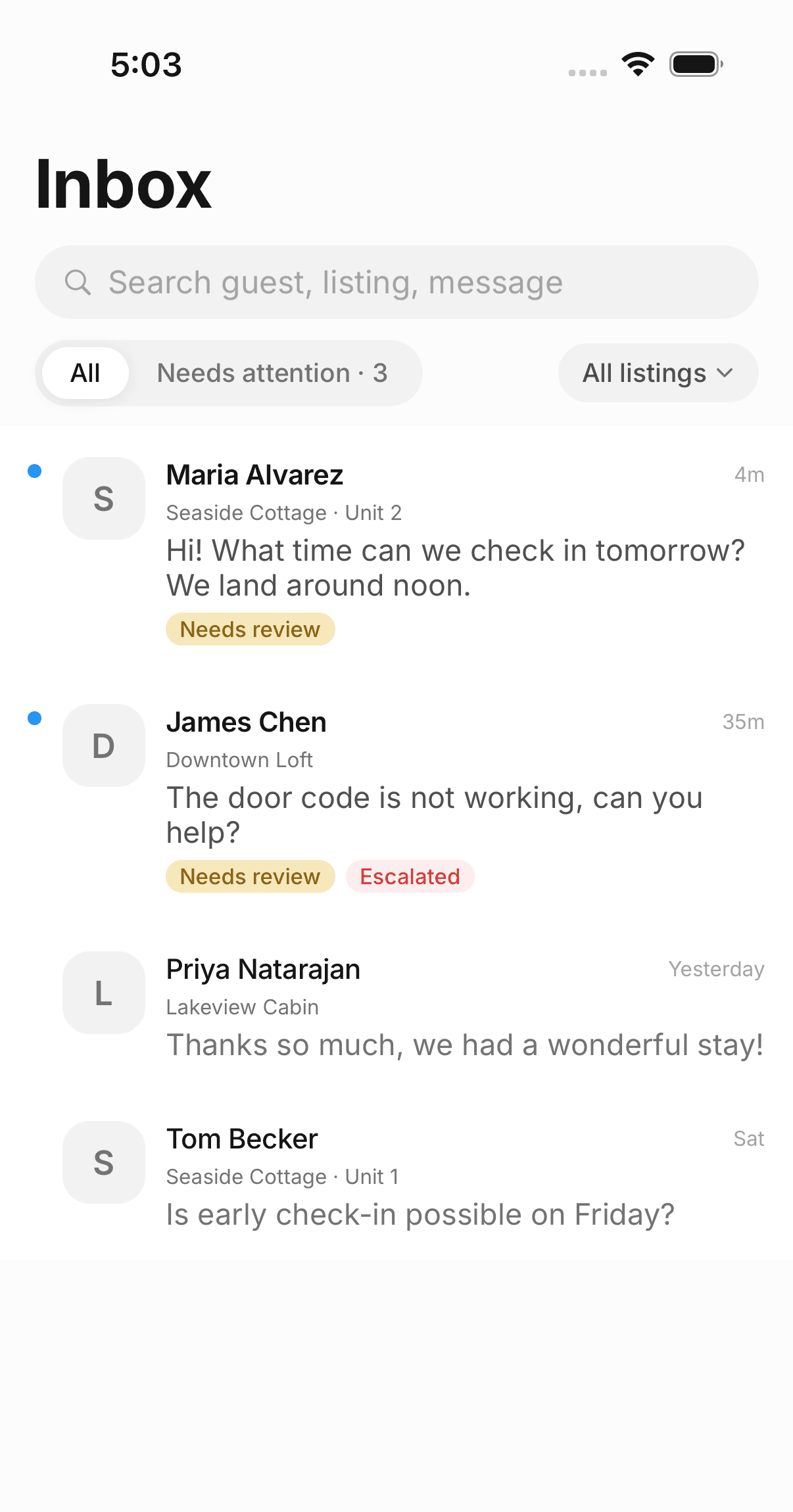Tap the battery status icon
Screen dimensions: 793x1512
click(696, 64)
